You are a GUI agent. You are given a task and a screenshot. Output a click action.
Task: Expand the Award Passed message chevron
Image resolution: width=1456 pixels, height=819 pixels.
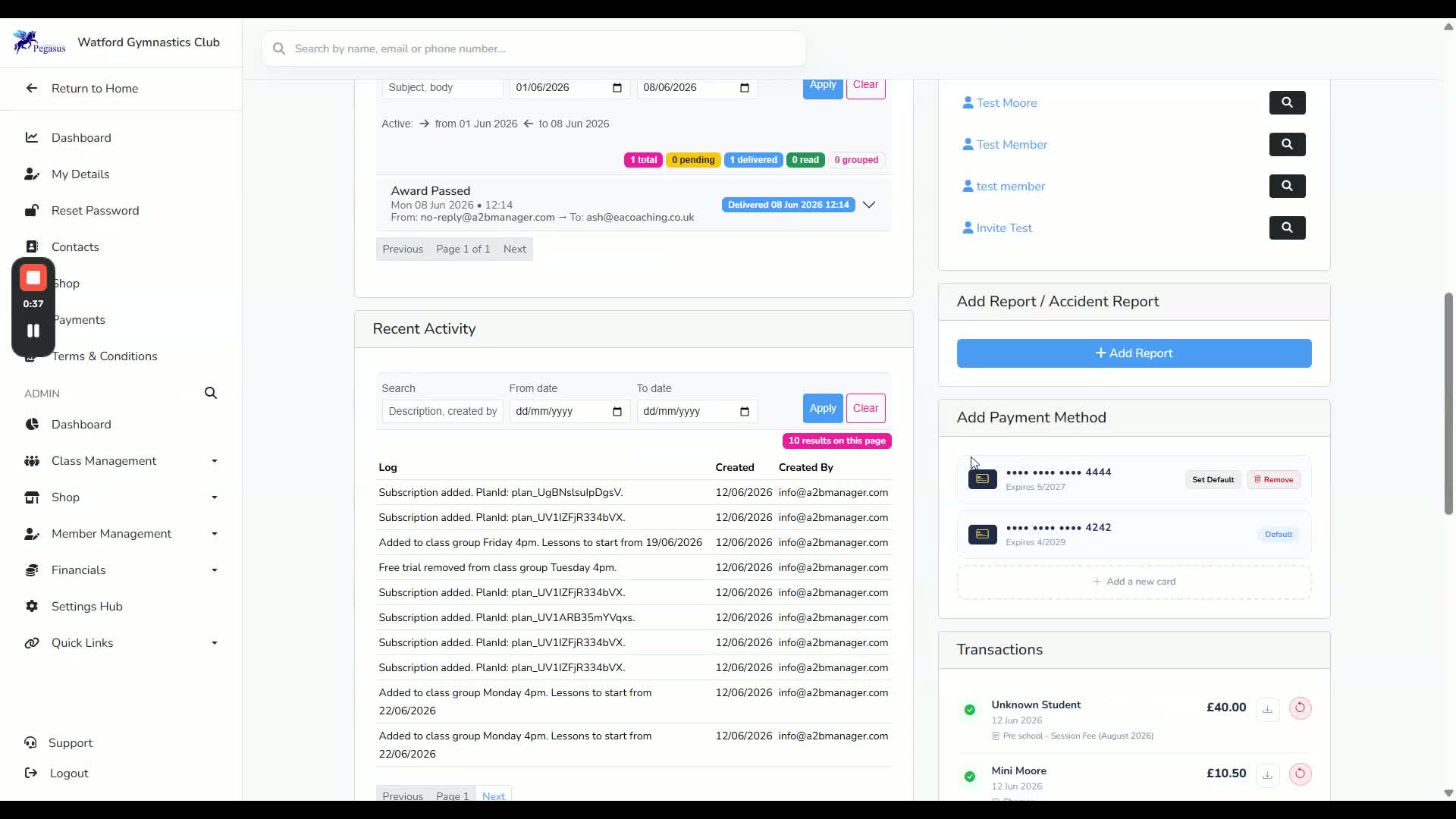tap(869, 205)
